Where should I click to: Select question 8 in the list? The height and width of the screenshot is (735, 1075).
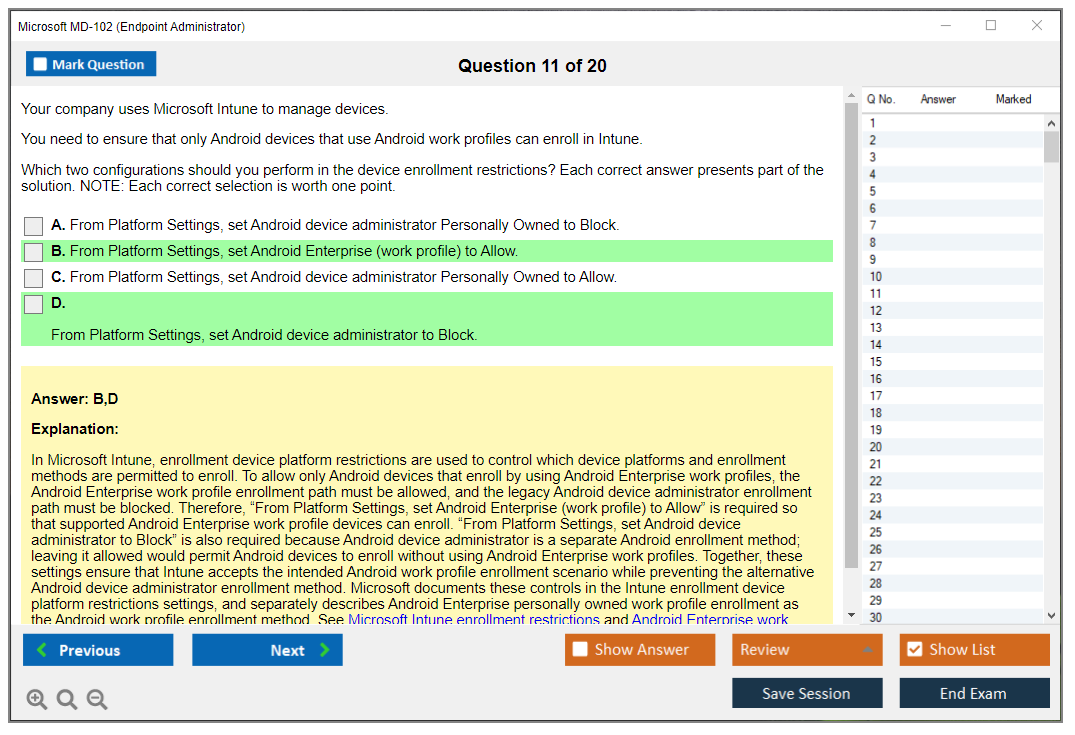[x=953, y=243]
